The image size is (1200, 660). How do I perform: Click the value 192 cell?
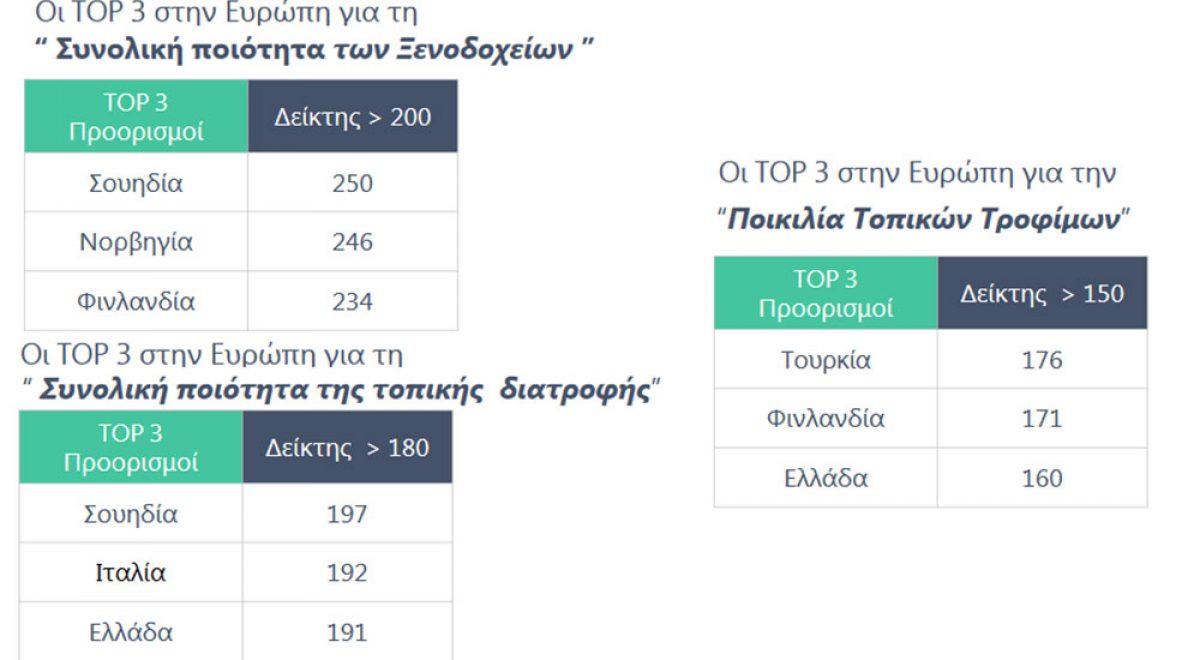click(x=347, y=573)
